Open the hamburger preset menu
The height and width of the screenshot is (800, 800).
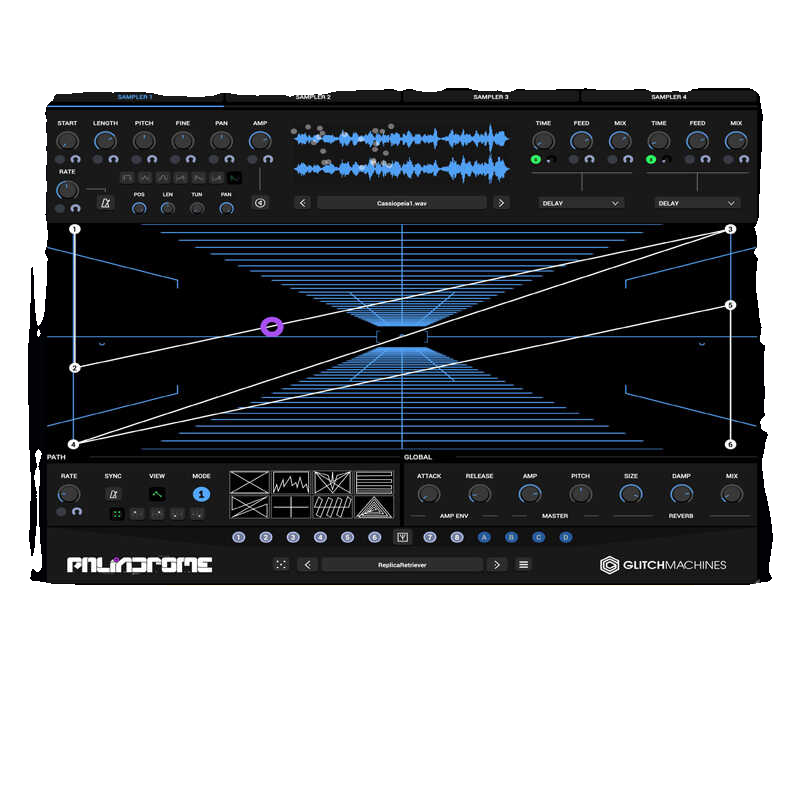pyautogui.click(x=523, y=564)
